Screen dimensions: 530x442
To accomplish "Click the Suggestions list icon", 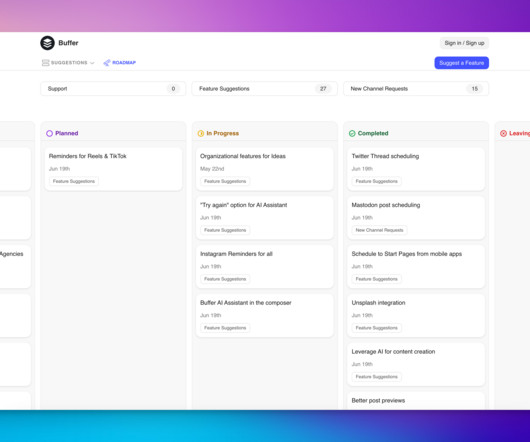I will (45, 63).
